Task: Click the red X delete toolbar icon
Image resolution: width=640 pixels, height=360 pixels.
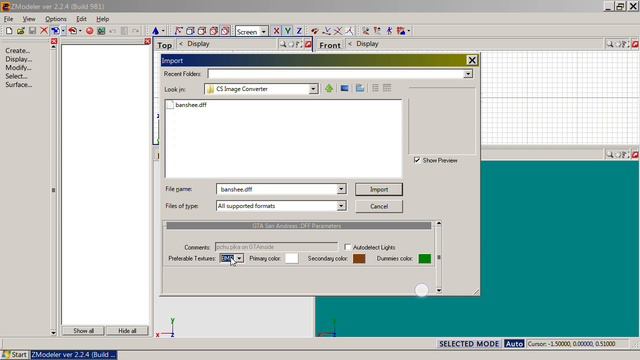Action: [44, 31]
